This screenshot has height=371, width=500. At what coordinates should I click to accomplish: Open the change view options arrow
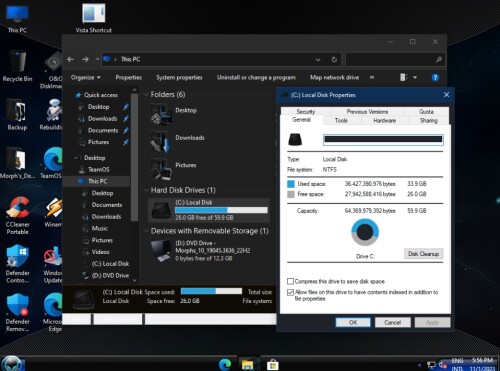(x=415, y=77)
